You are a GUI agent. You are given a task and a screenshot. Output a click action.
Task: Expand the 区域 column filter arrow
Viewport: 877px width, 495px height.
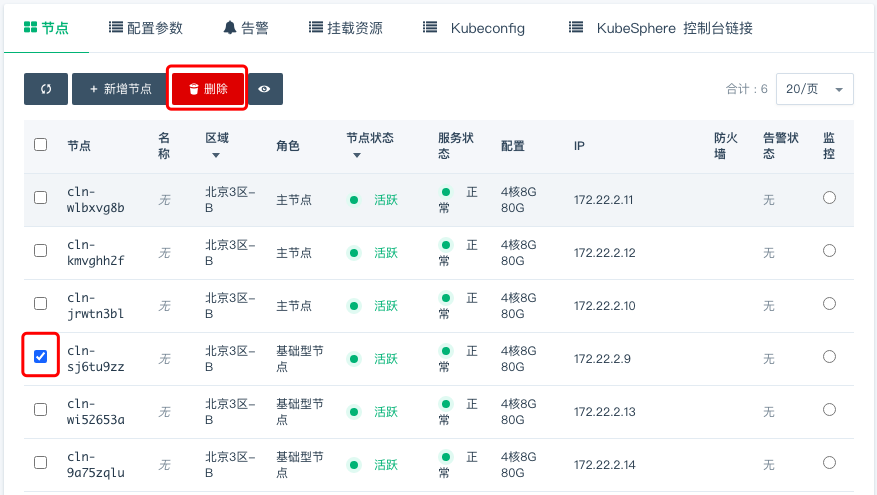[x=215, y=155]
